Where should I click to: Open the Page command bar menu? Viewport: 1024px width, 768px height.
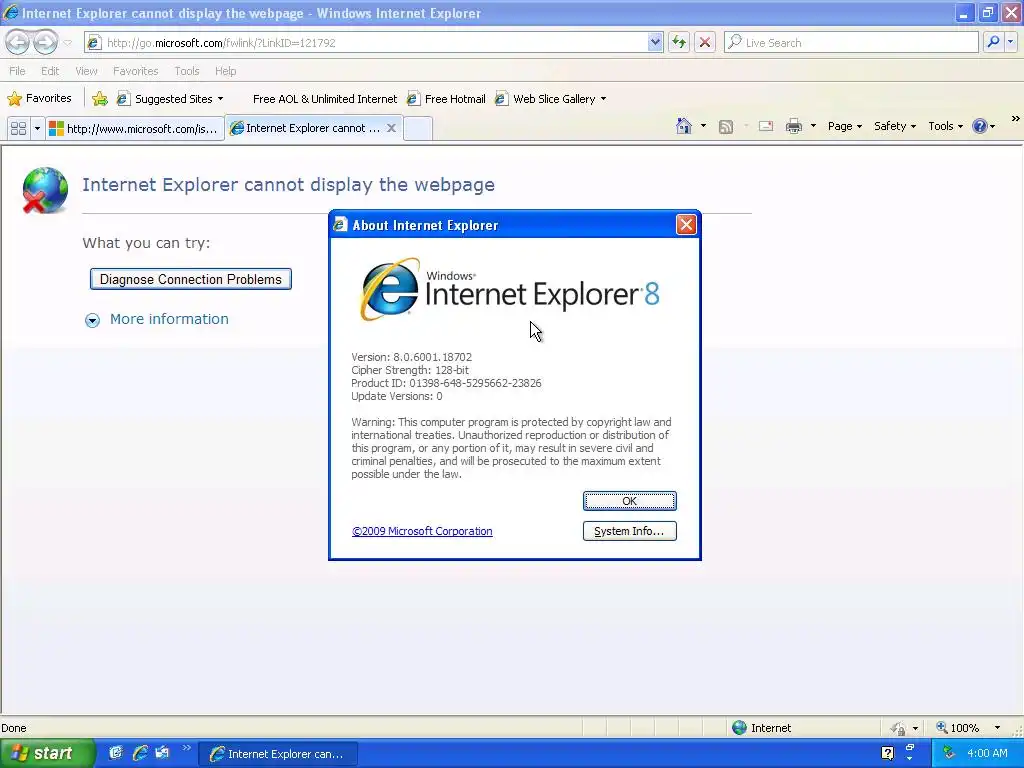[x=844, y=126]
